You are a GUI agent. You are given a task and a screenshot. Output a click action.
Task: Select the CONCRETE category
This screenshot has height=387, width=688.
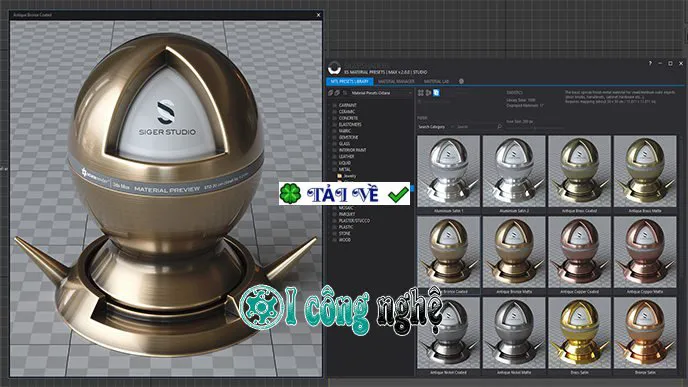click(348, 118)
